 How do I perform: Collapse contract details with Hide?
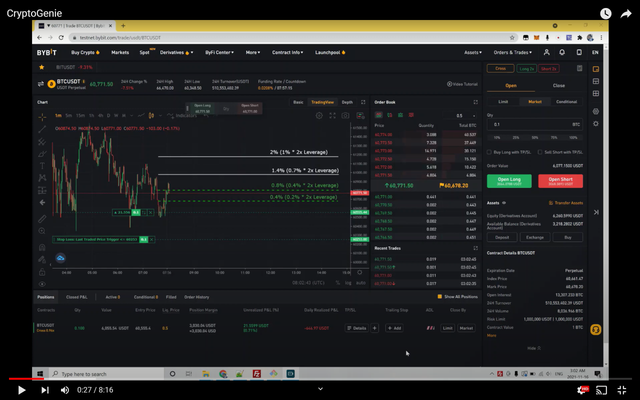pyautogui.click(x=534, y=348)
